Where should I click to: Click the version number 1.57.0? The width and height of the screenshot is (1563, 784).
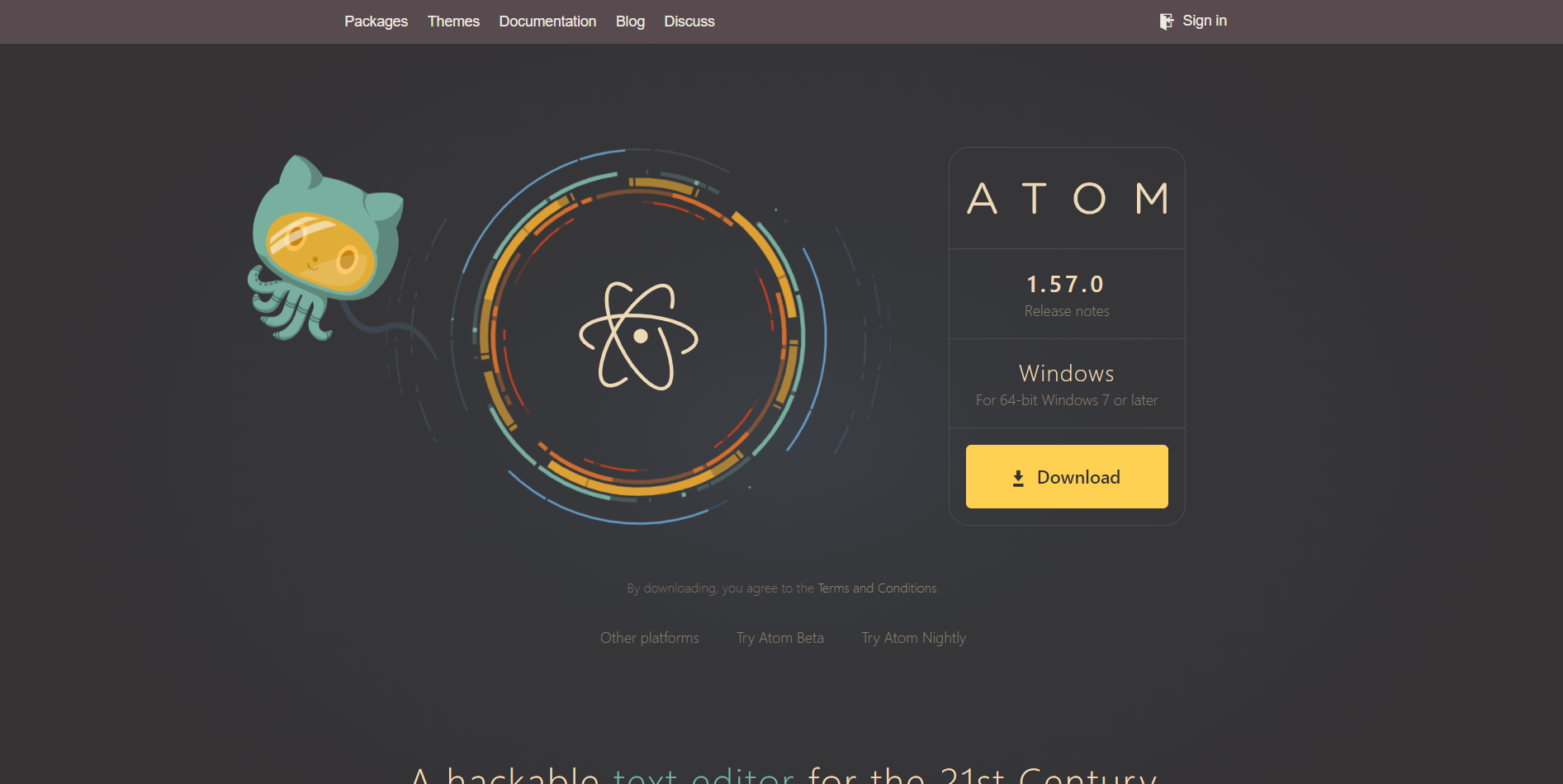coord(1065,285)
